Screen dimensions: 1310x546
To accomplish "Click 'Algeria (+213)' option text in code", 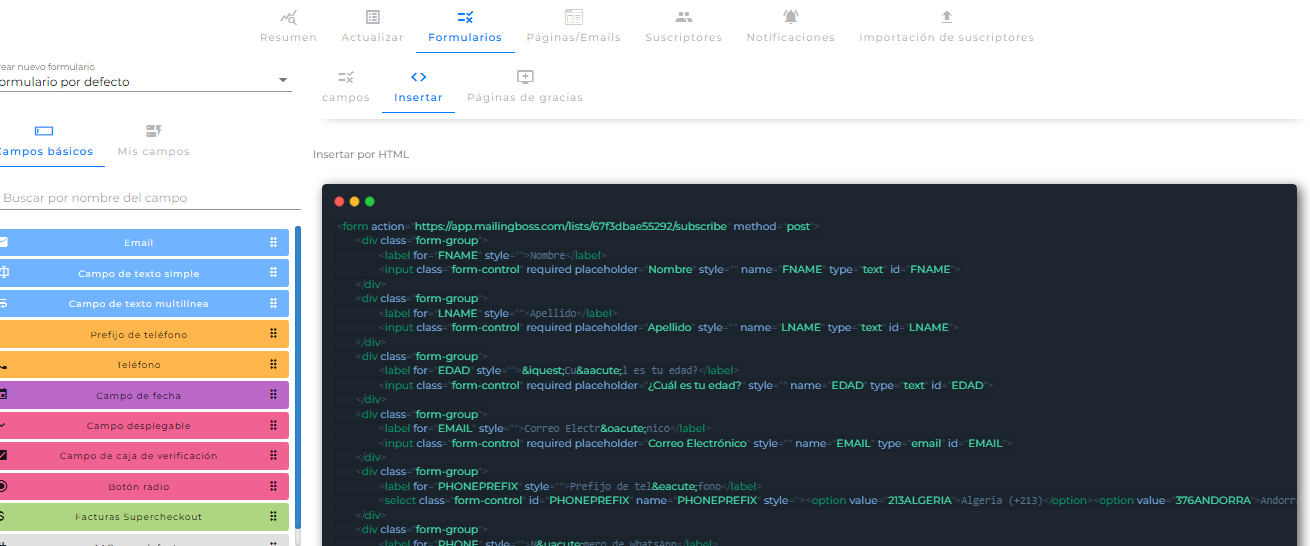I will [x=1002, y=500].
